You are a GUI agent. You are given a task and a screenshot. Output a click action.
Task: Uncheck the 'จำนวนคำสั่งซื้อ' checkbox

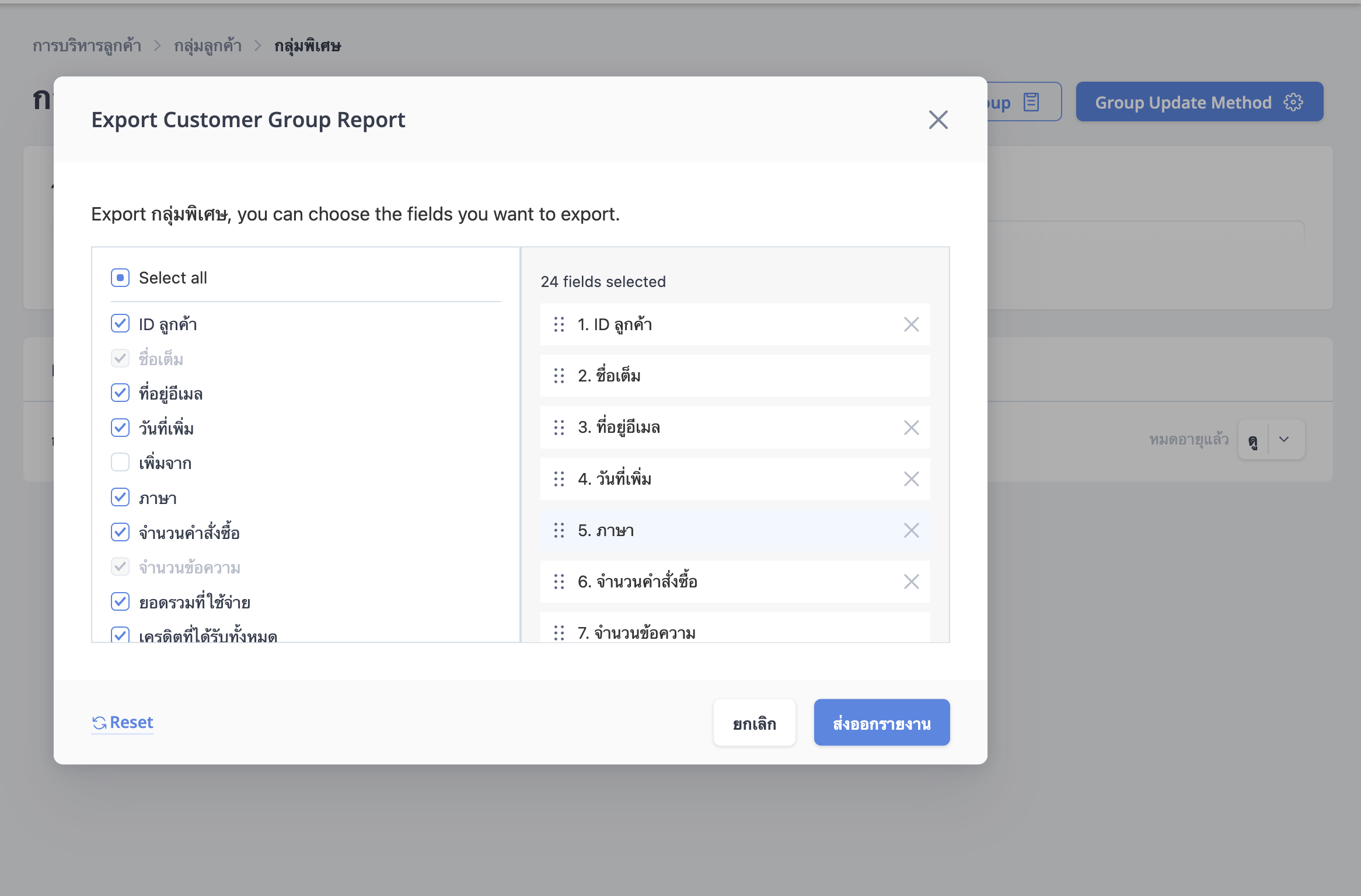(x=120, y=531)
